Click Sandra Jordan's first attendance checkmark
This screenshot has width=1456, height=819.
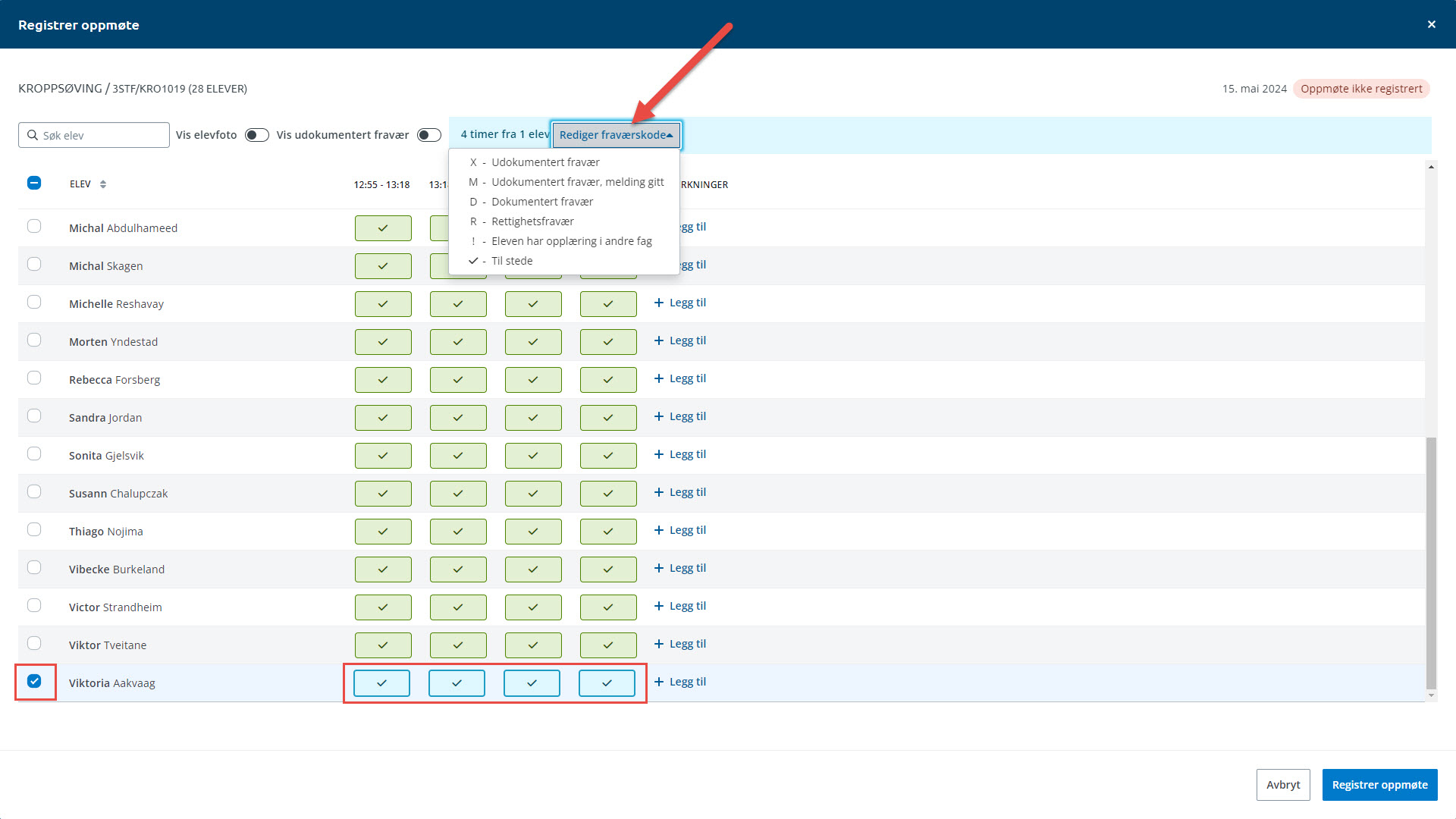[x=383, y=418]
